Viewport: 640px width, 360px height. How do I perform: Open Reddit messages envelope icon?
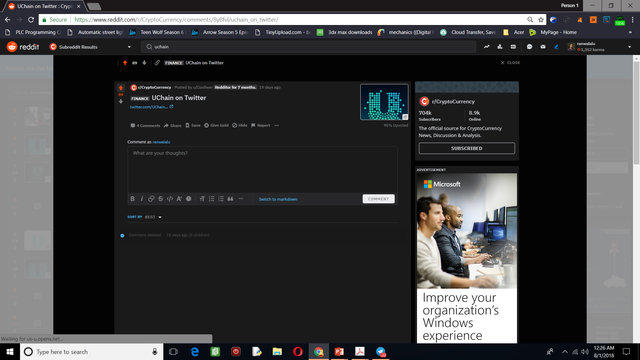[543, 47]
